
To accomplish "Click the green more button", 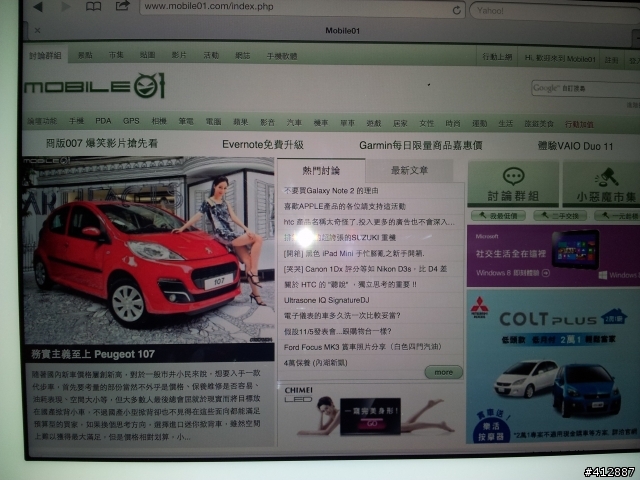I will 444,372.
